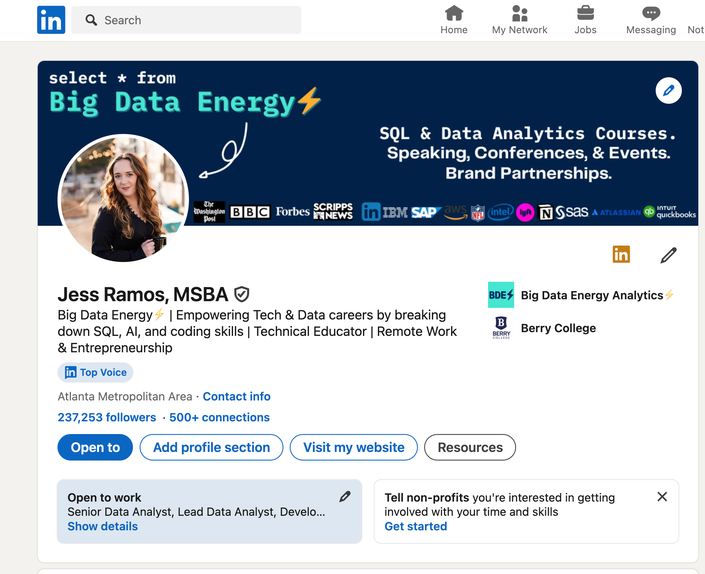The height and width of the screenshot is (574, 705).
Task: Click the Washington Post logo in banner
Action: click(x=210, y=212)
